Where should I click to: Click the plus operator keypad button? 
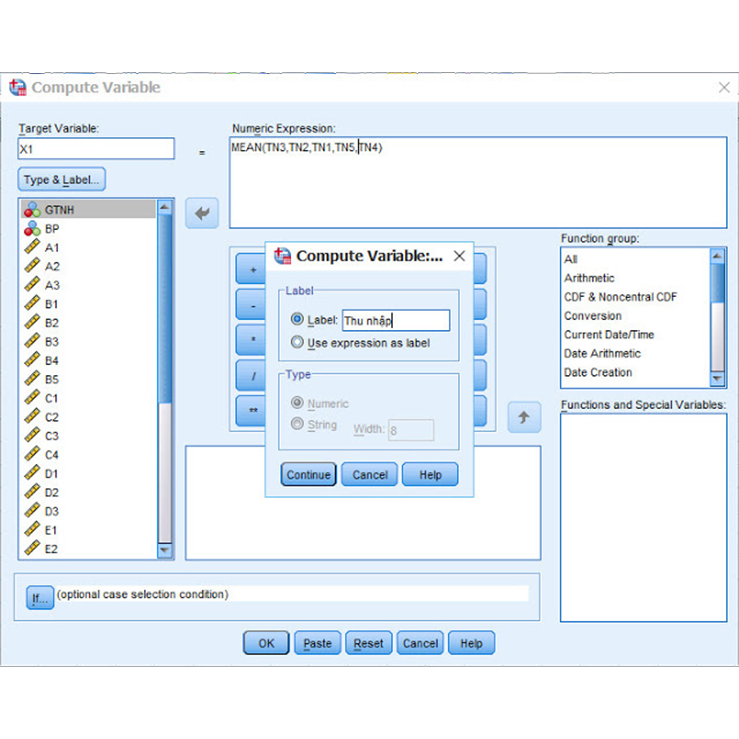coord(251,269)
